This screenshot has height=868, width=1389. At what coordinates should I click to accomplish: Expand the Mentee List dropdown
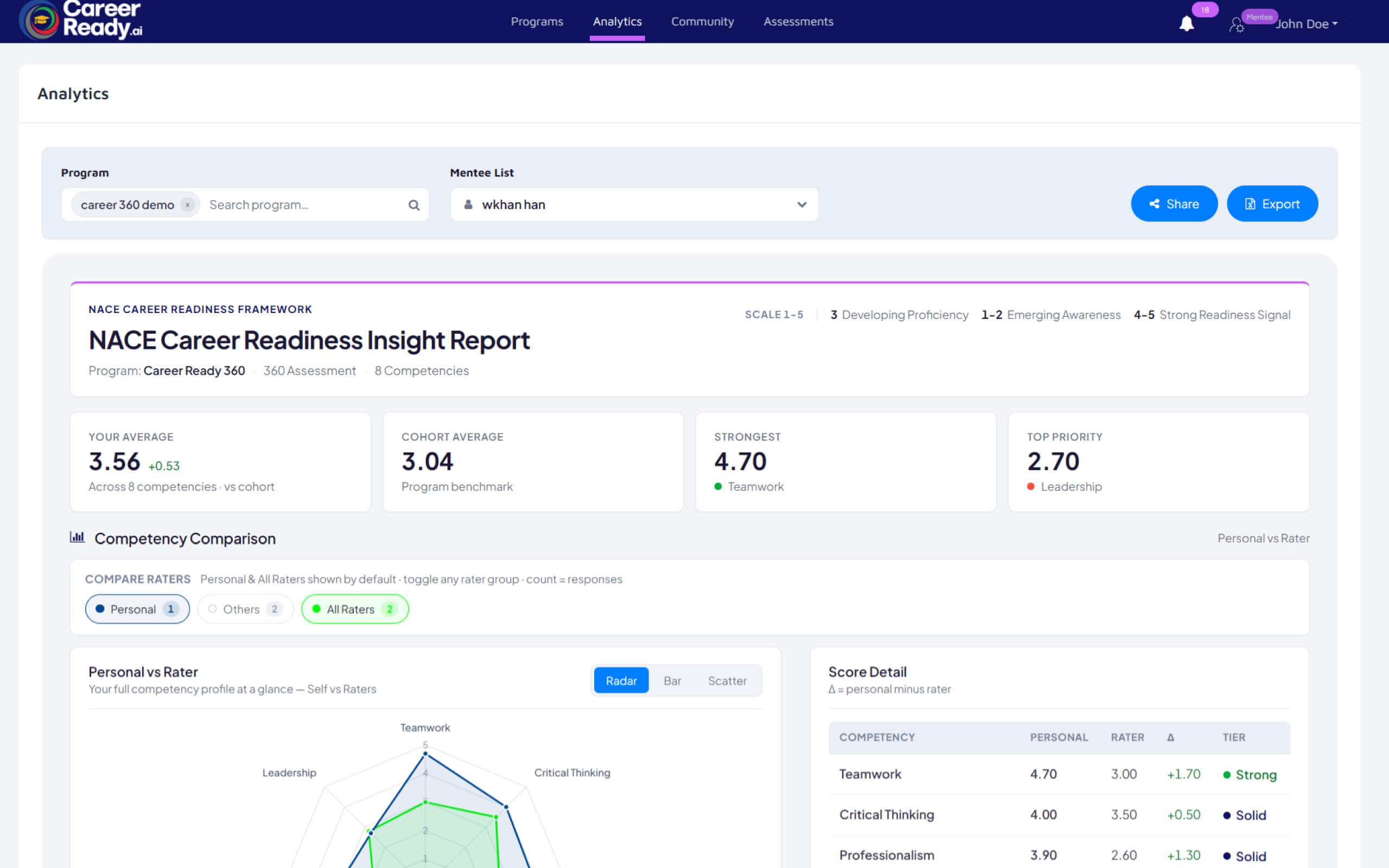tap(634, 205)
